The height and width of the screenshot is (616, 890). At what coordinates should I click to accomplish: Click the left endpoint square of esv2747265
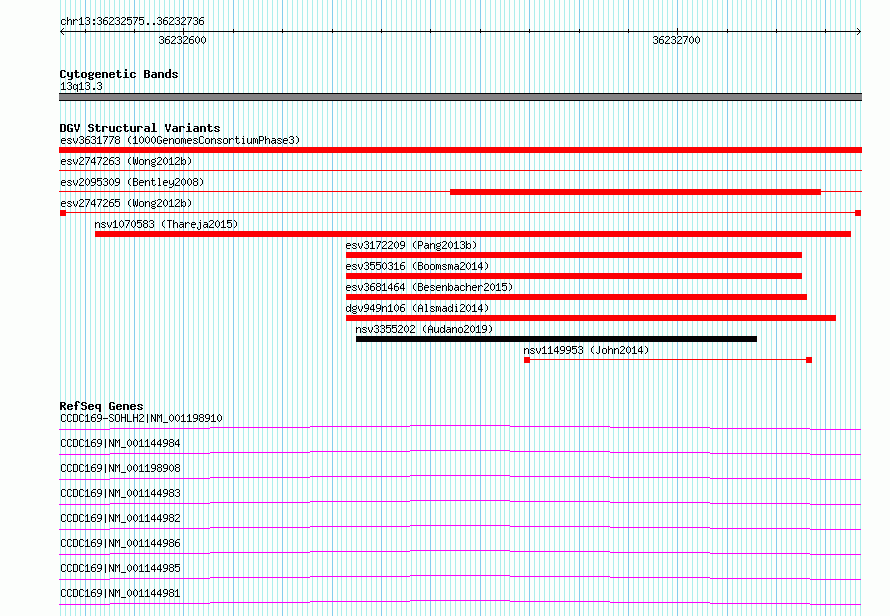[x=63, y=213]
